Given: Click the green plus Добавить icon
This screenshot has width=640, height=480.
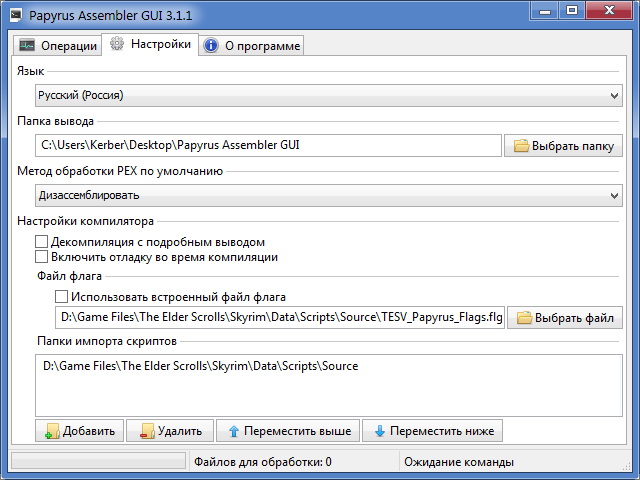Looking at the screenshot, I should tap(52, 431).
